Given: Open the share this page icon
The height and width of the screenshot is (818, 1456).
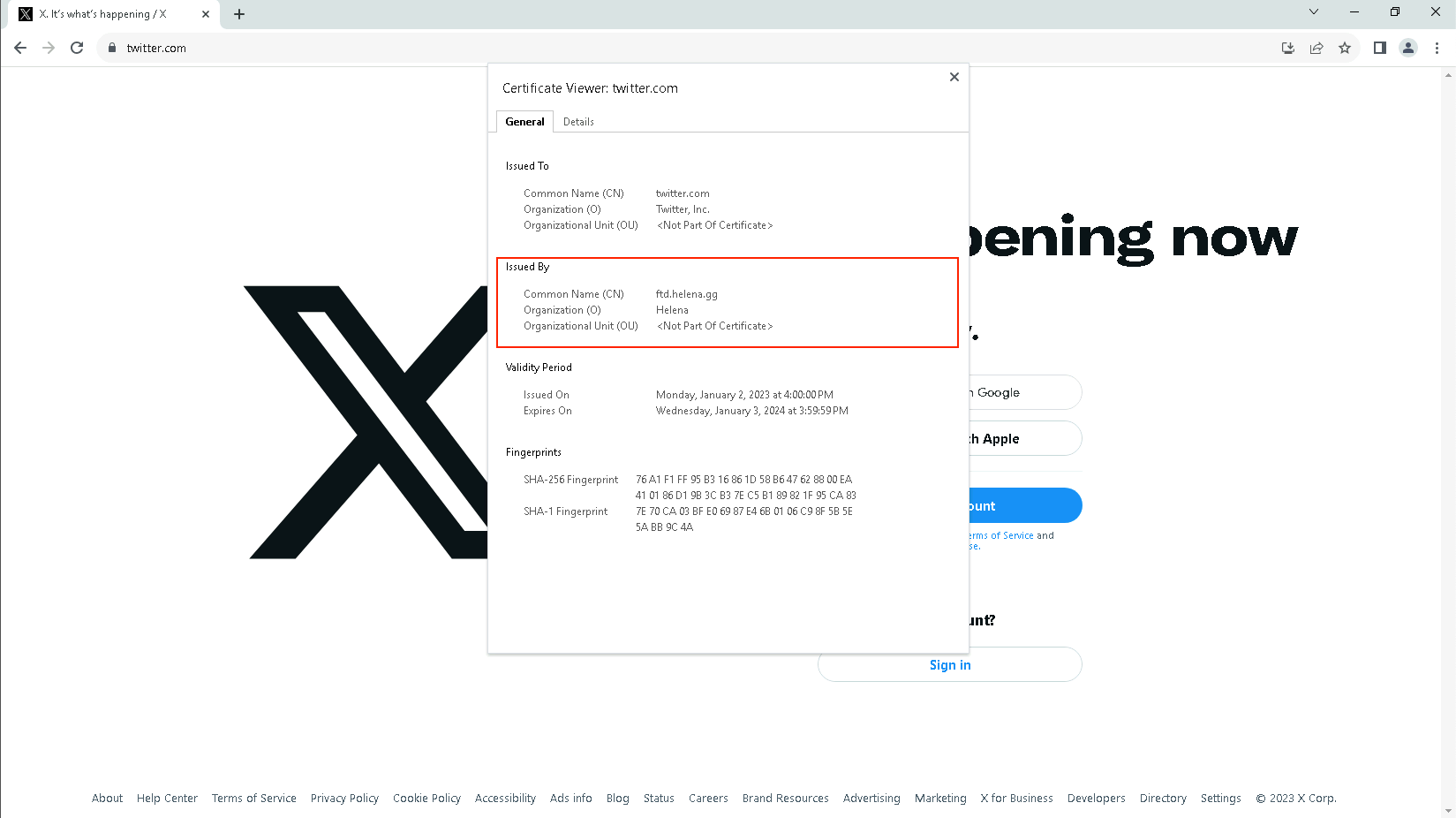Looking at the screenshot, I should (x=1316, y=48).
